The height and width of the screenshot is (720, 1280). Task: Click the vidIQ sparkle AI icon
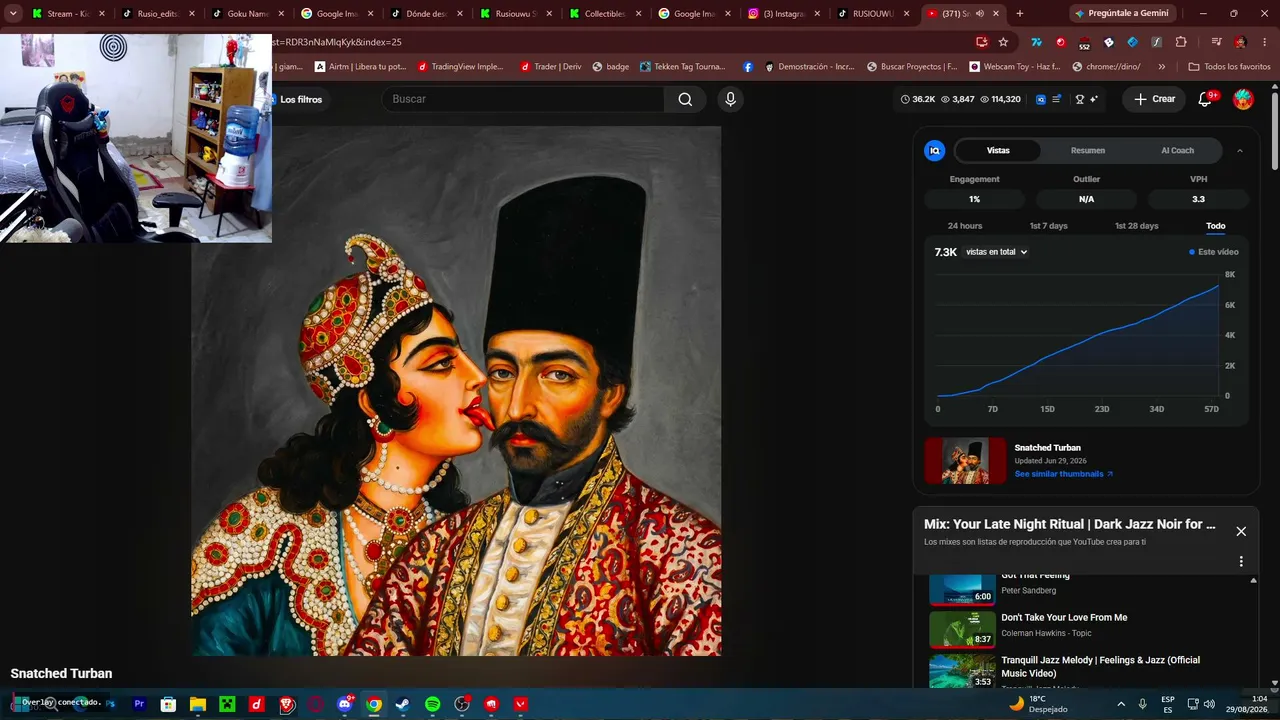pos(1094,99)
